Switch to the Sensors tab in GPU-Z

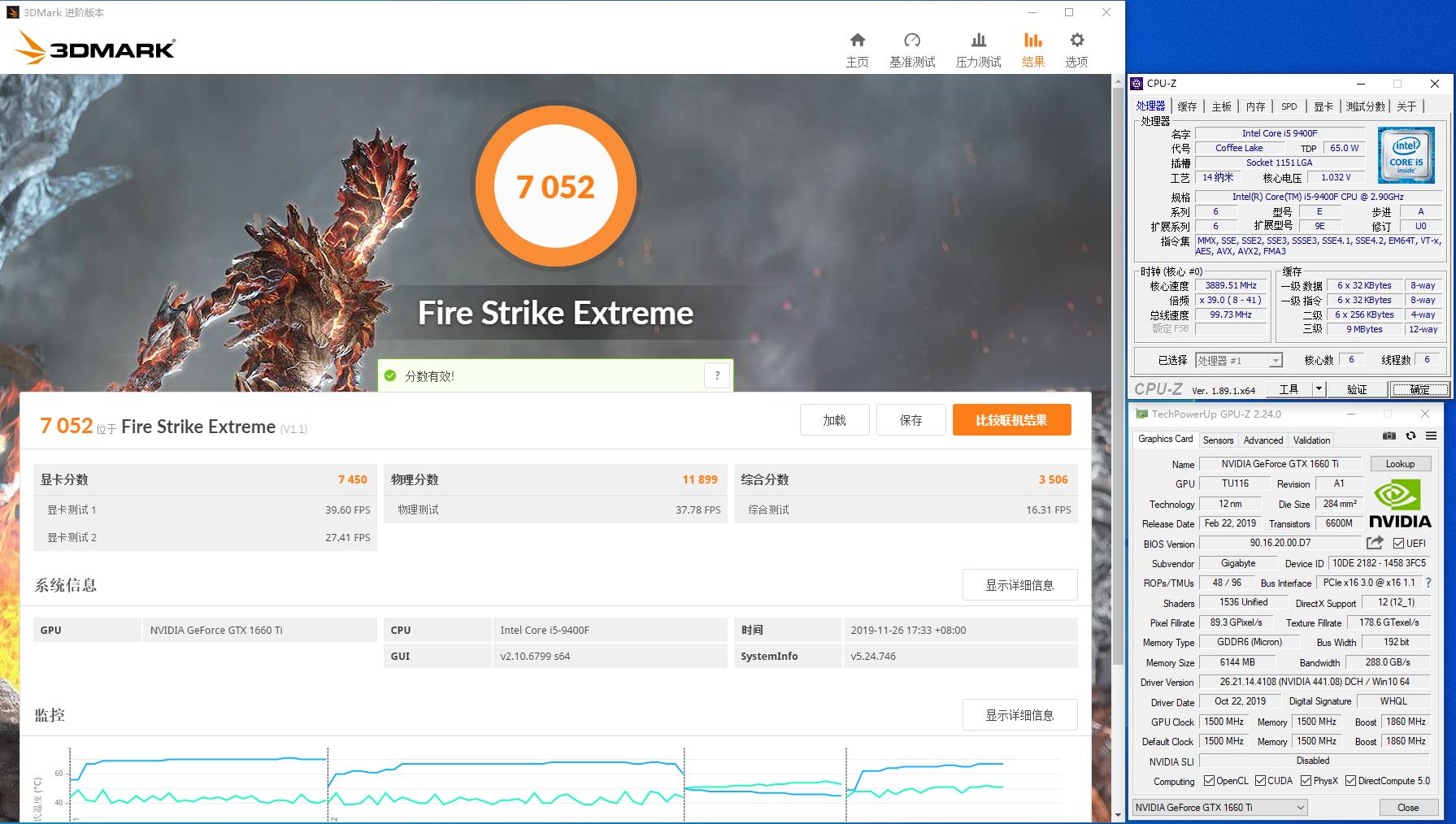click(1218, 440)
